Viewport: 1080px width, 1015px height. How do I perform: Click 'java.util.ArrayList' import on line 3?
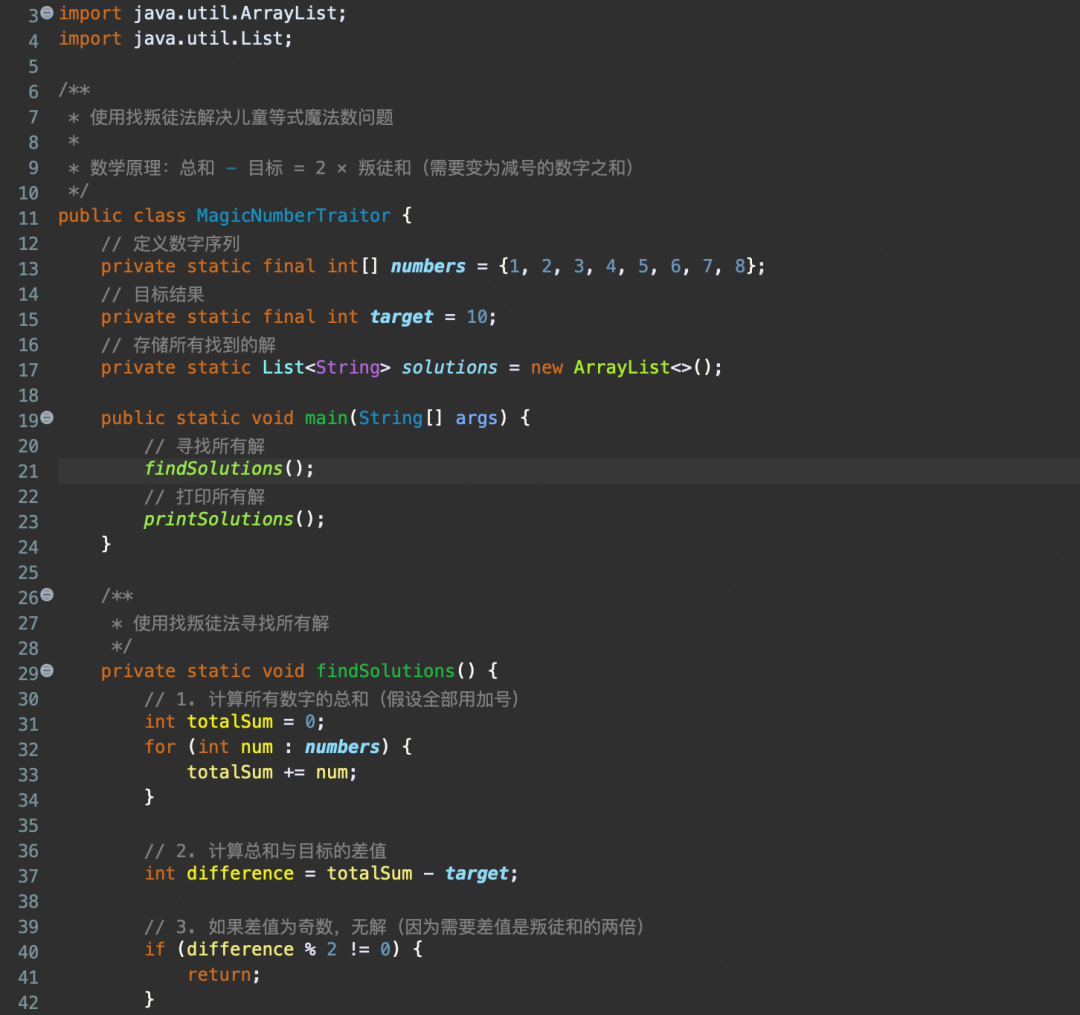coord(235,13)
